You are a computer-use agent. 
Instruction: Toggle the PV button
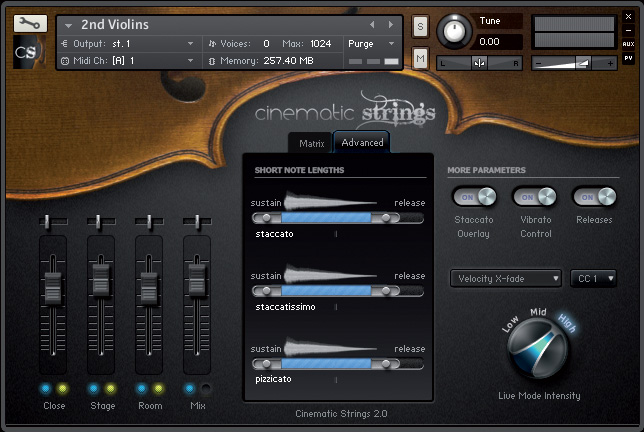click(628, 58)
